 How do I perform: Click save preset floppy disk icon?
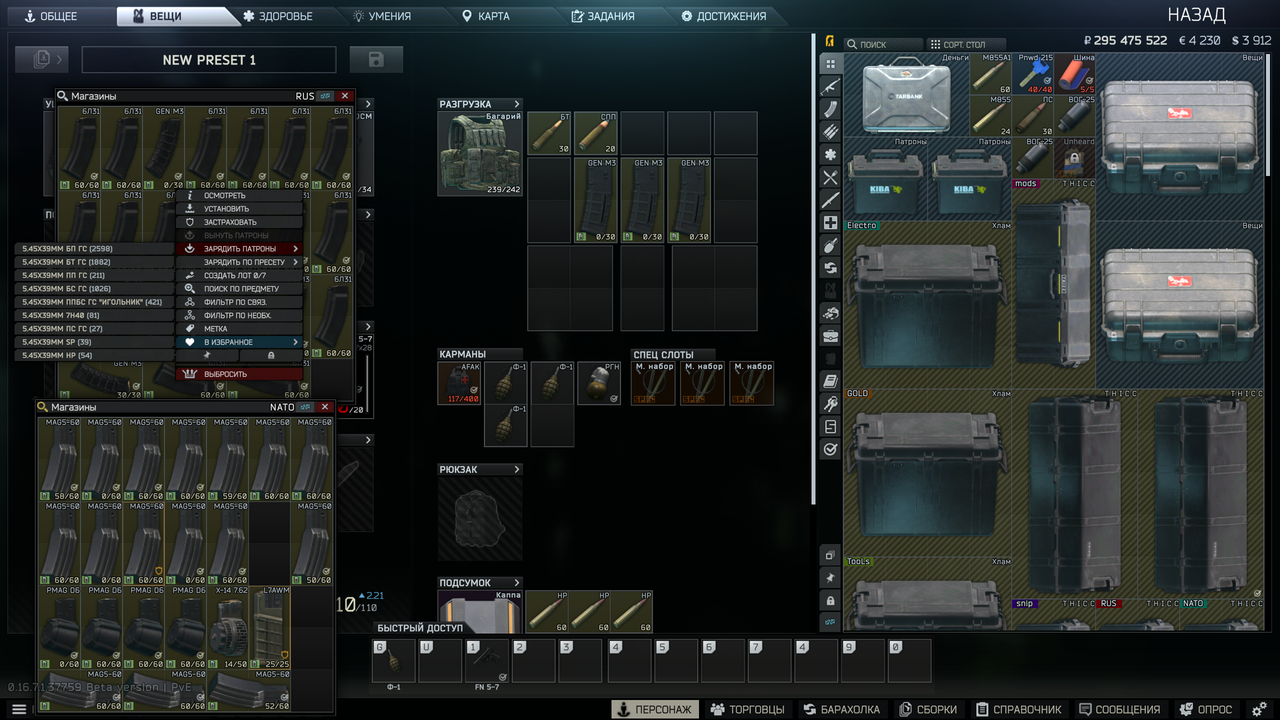[376, 60]
